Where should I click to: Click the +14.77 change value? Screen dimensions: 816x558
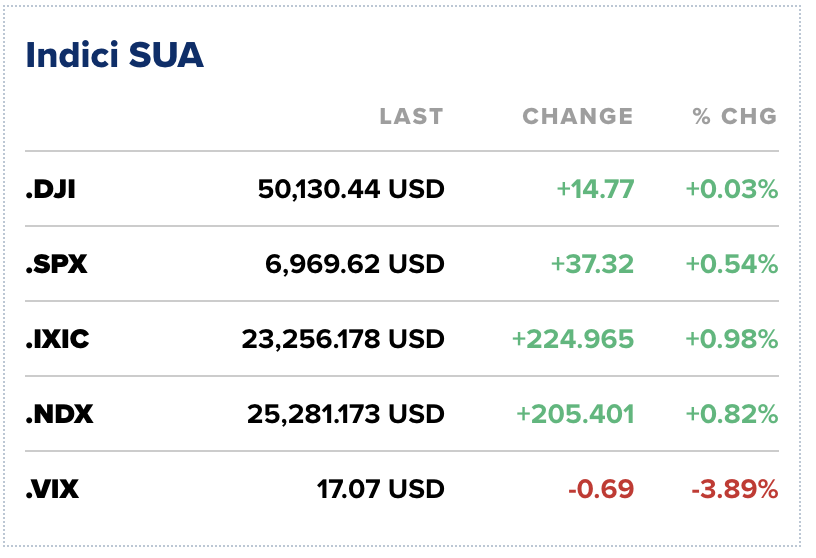595,188
